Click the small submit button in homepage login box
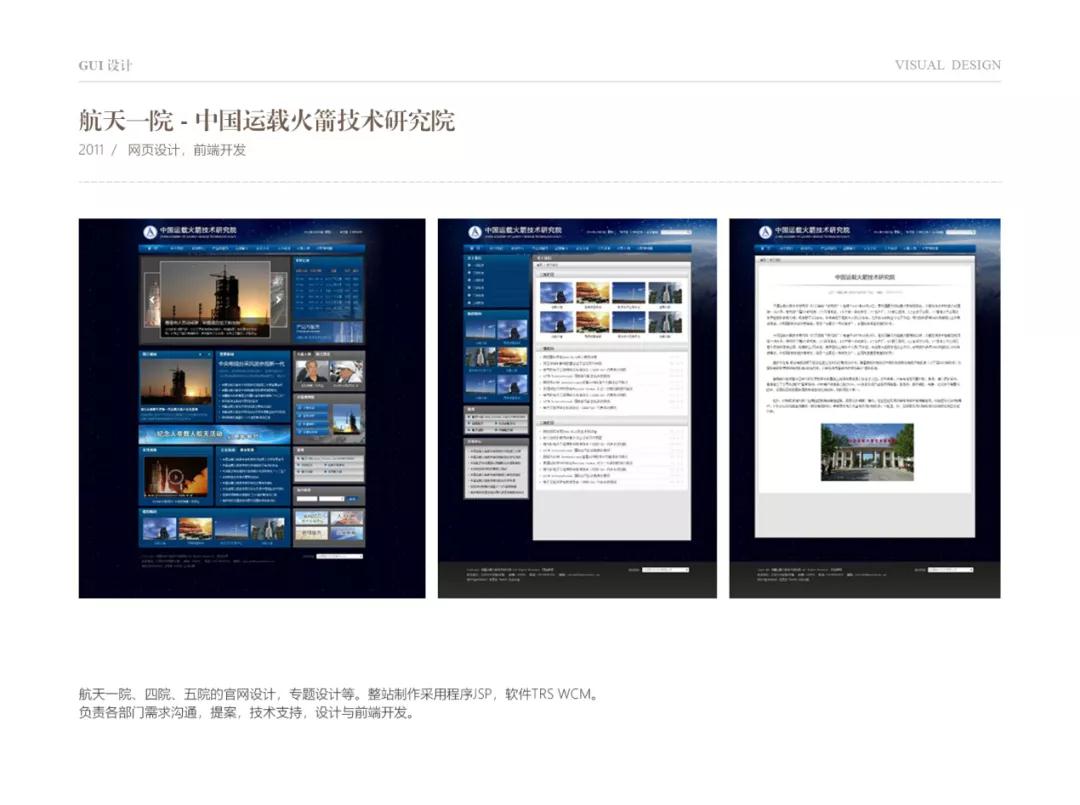The height and width of the screenshot is (805, 1080). click(353, 499)
